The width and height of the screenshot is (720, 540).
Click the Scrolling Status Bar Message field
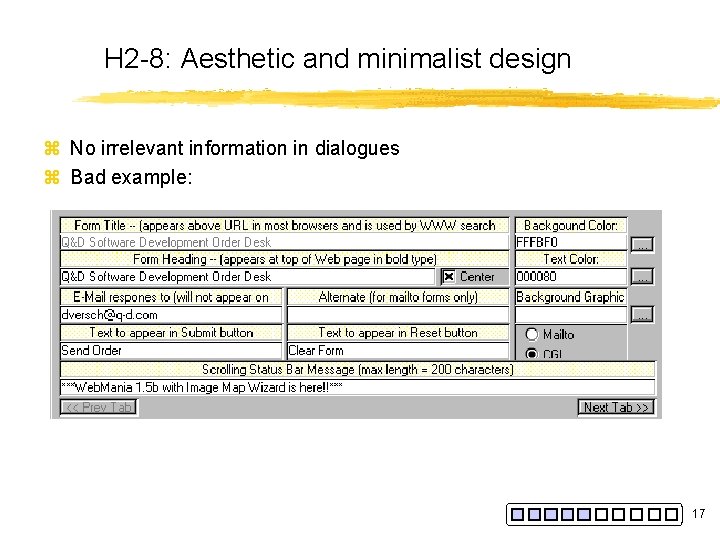(x=357, y=387)
